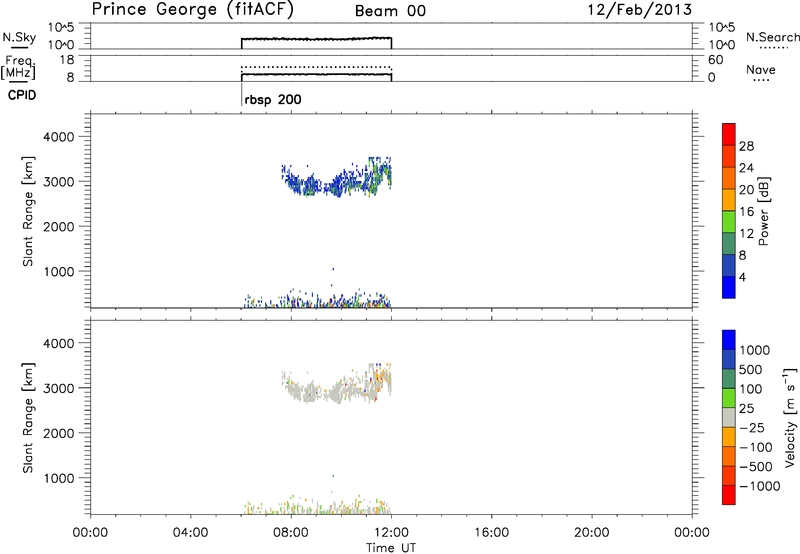Click the gray segment of Velocity colorbar
The width and height of the screenshot is (800, 554).
coord(729,417)
